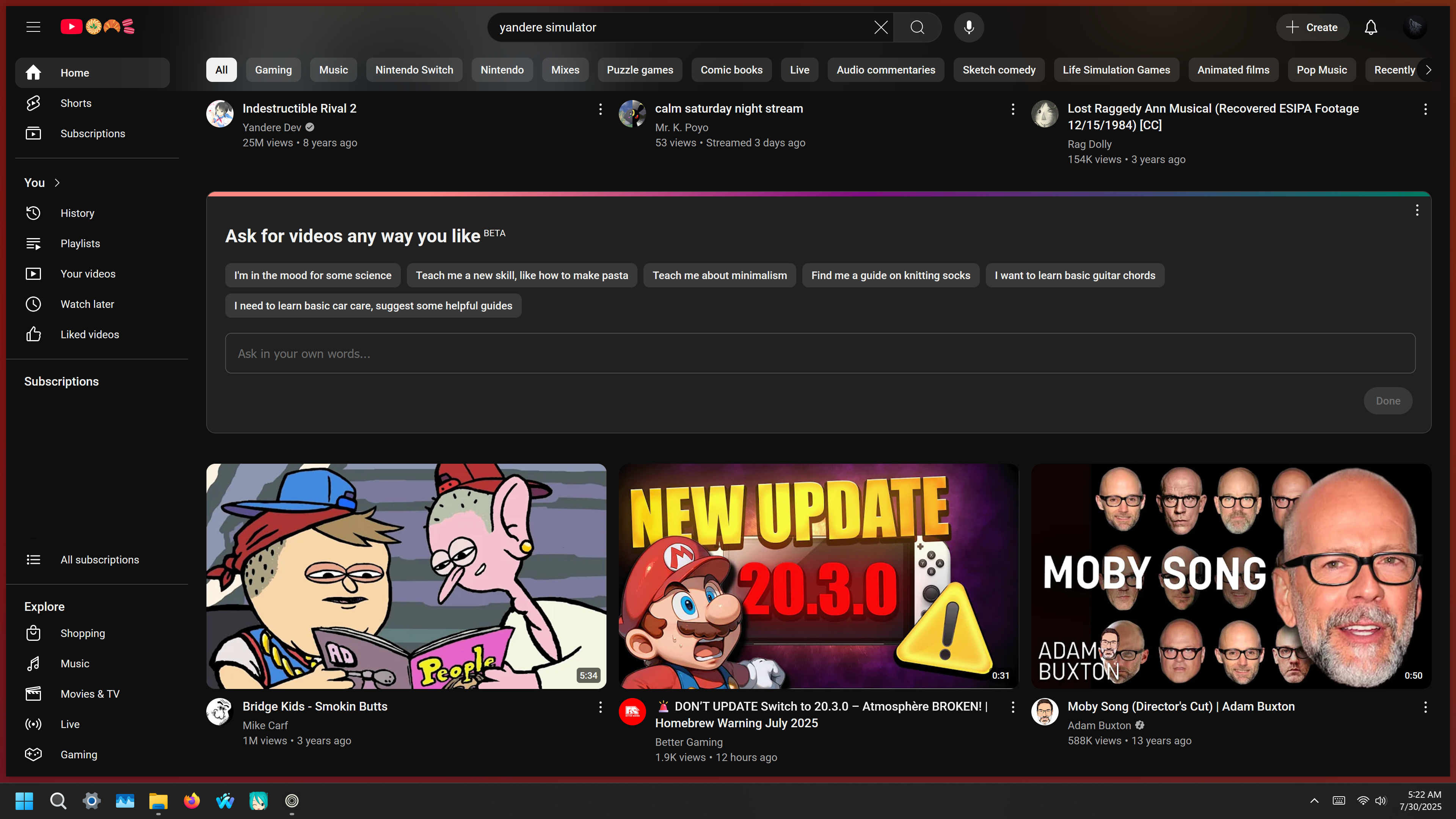Viewport: 1456px width, 819px height.
Task: Open Liked videos
Action: click(x=93, y=334)
